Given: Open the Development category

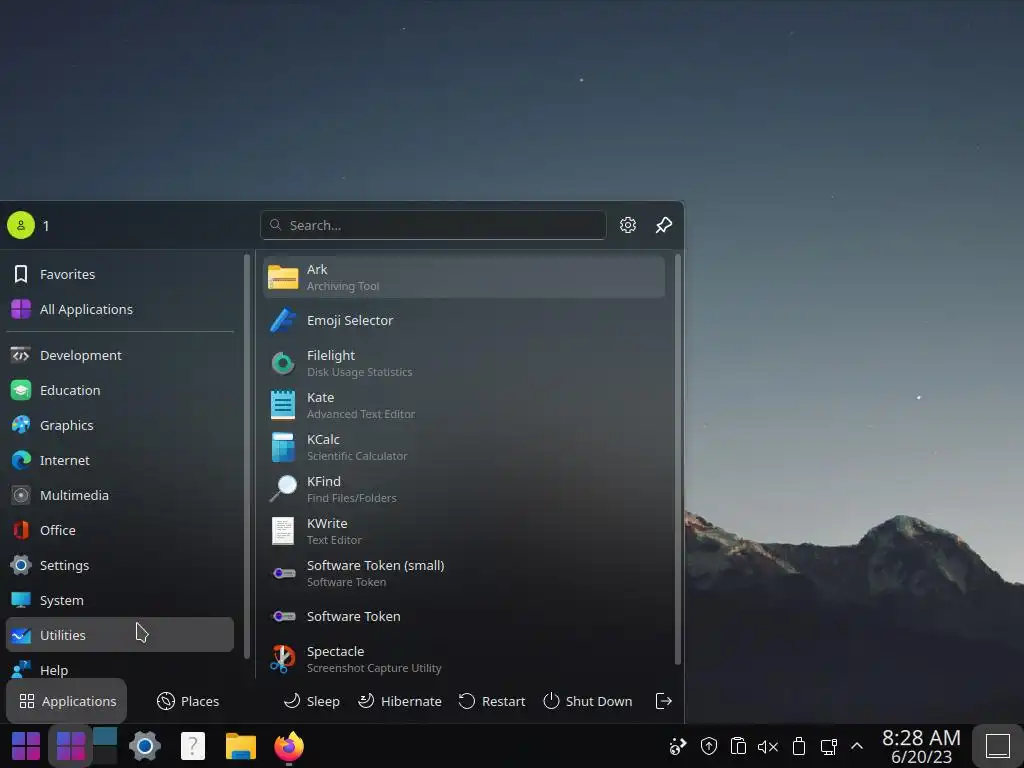Looking at the screenshot, I should coord(120,355).
